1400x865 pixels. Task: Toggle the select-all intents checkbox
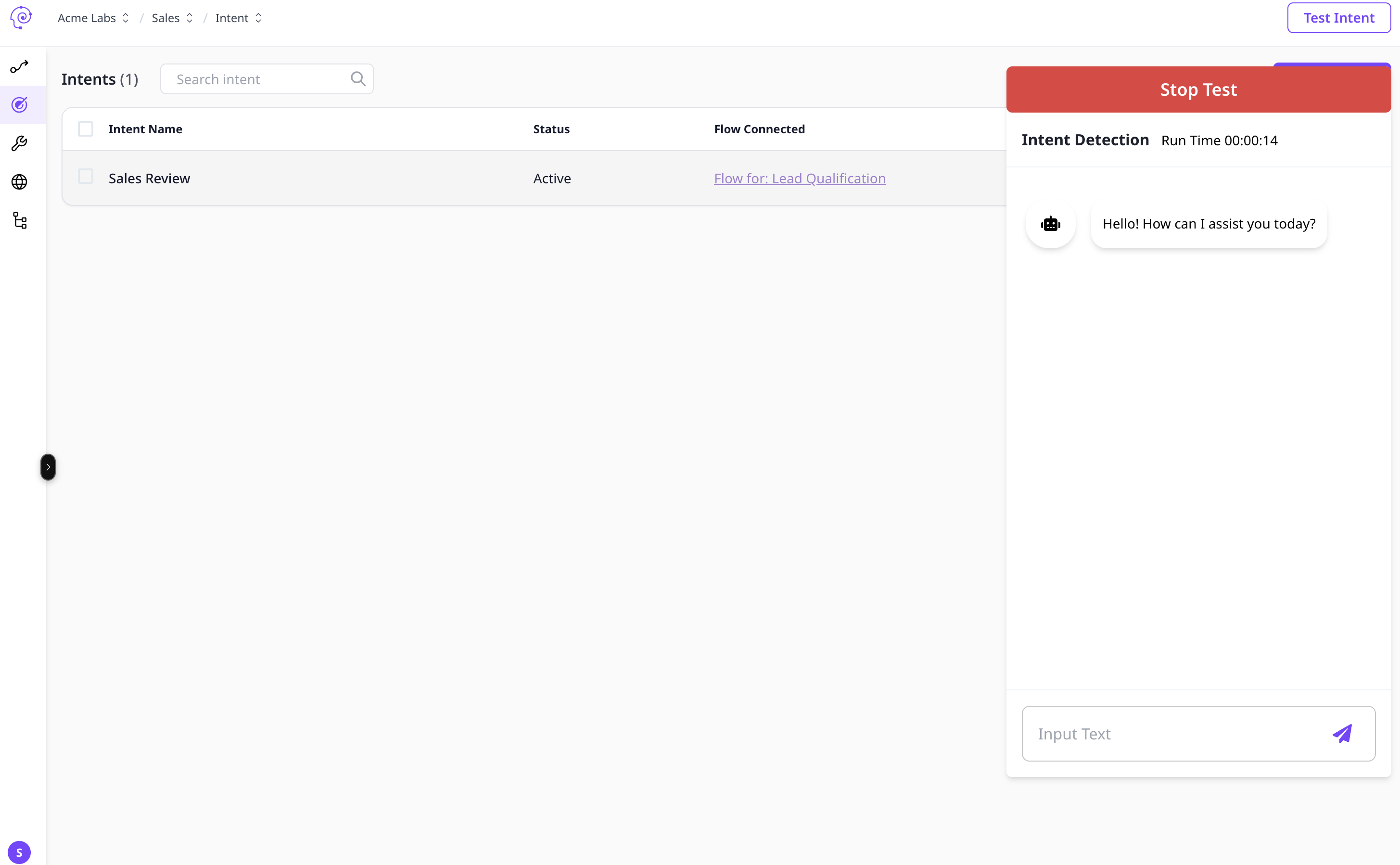coord(86,129)
